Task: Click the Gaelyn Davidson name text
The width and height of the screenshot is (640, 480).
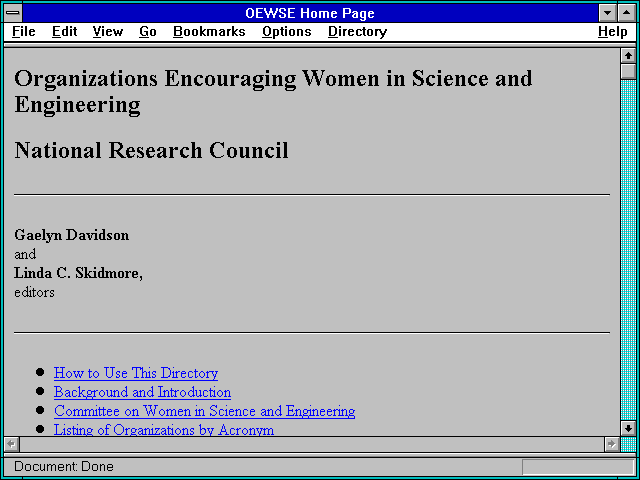Action: (x=72, y=235)
